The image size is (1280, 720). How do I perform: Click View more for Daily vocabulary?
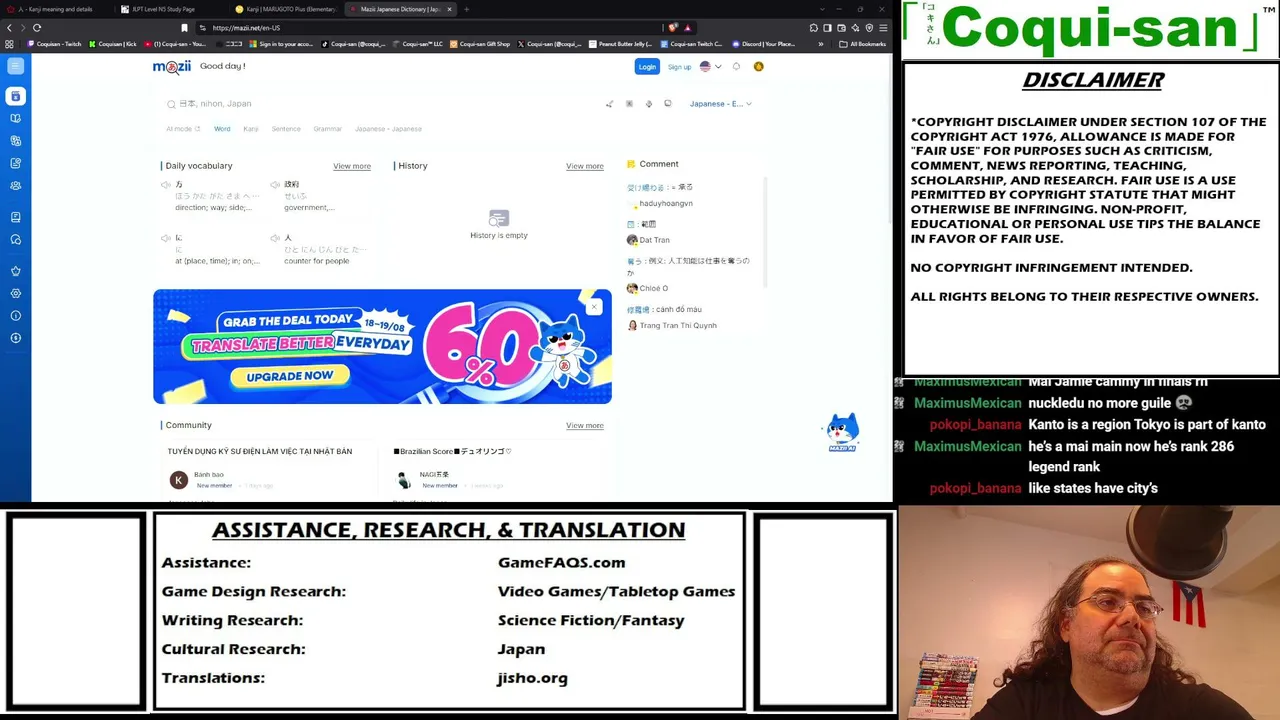[x=352, y=166]
